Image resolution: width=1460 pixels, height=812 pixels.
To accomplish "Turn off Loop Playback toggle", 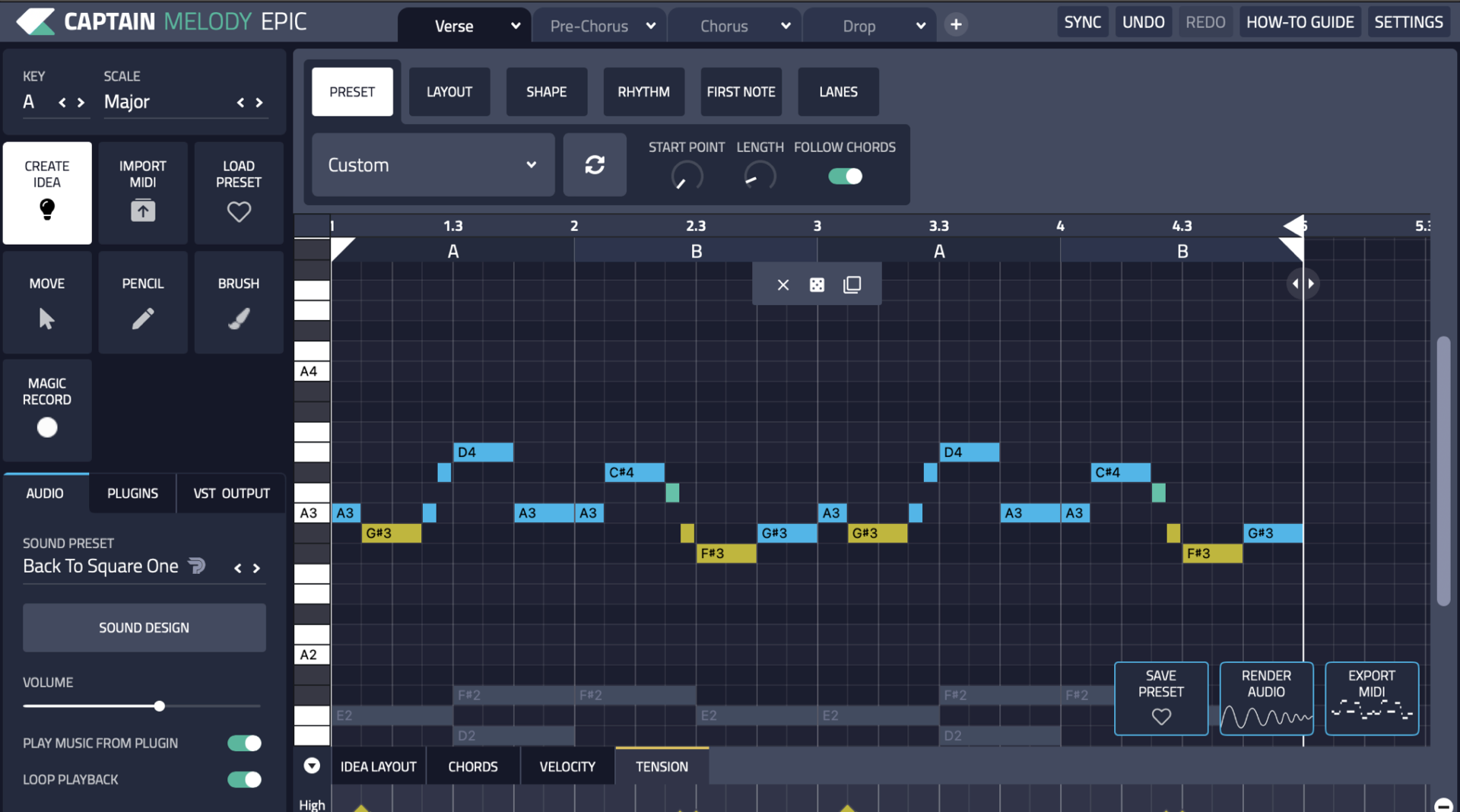I will (244, 779).
